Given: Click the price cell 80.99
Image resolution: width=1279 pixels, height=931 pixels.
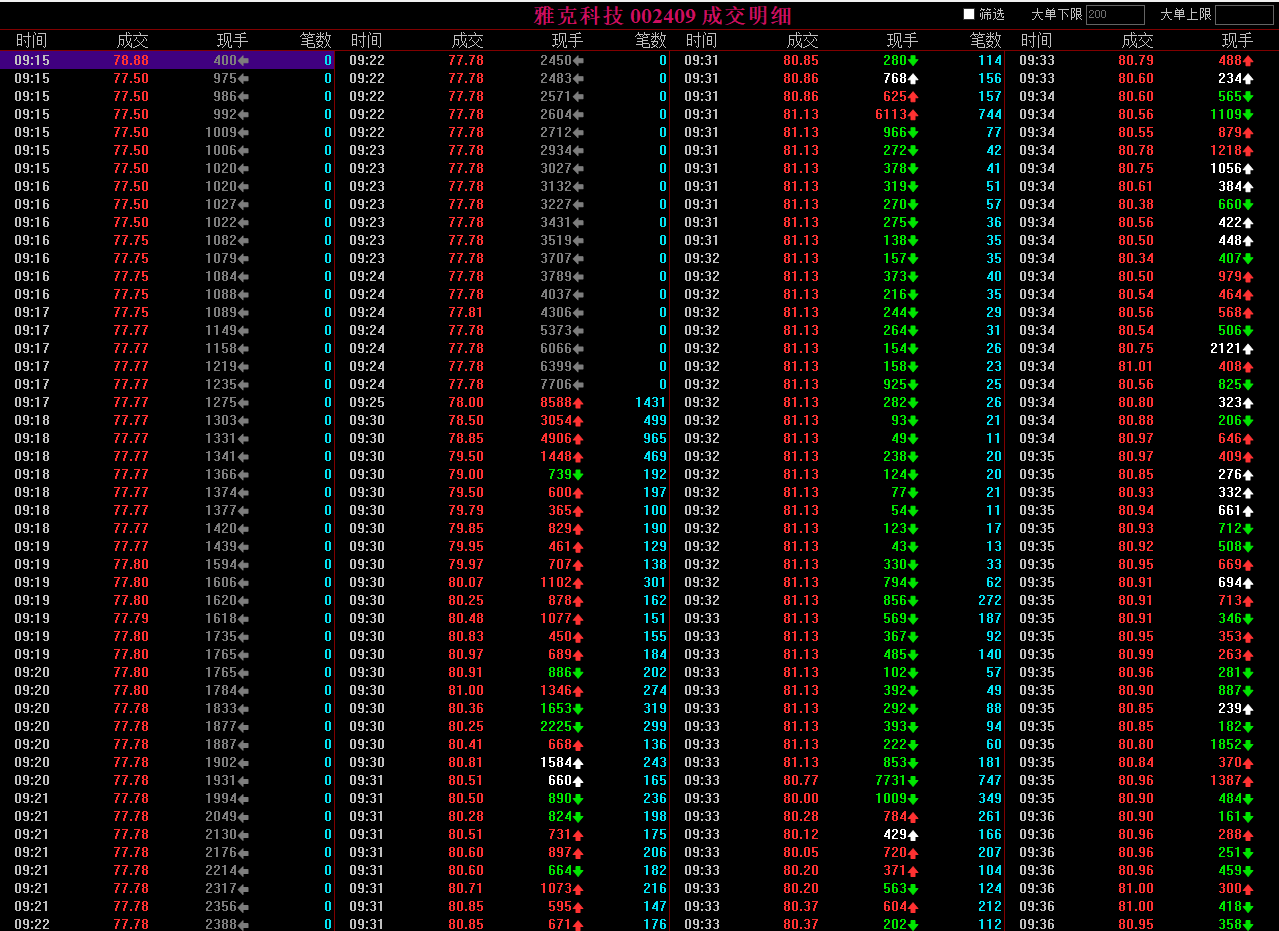Looking at the screenshot, I should (1136, 654).
